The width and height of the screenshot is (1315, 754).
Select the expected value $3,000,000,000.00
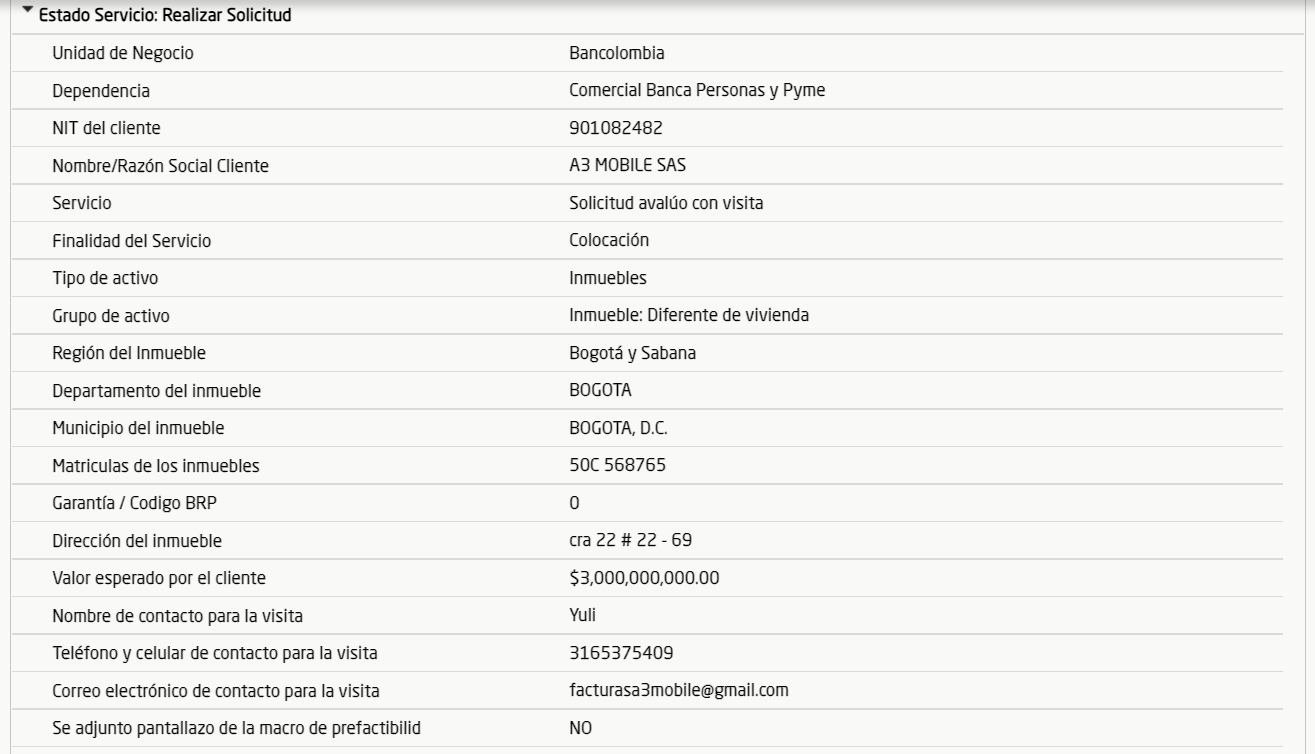pos(644,578)
